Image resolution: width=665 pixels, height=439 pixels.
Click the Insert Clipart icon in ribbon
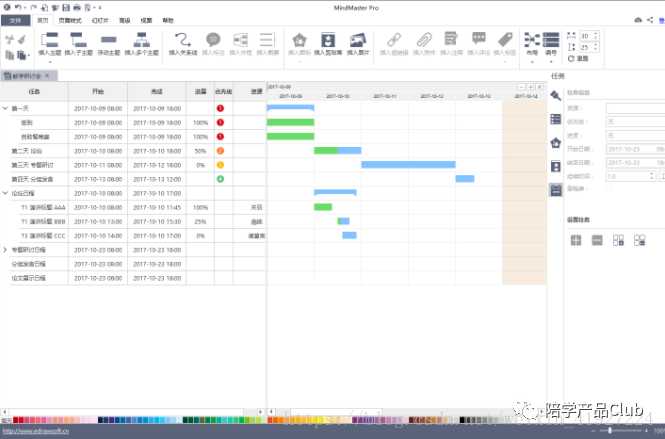point(328,40)
